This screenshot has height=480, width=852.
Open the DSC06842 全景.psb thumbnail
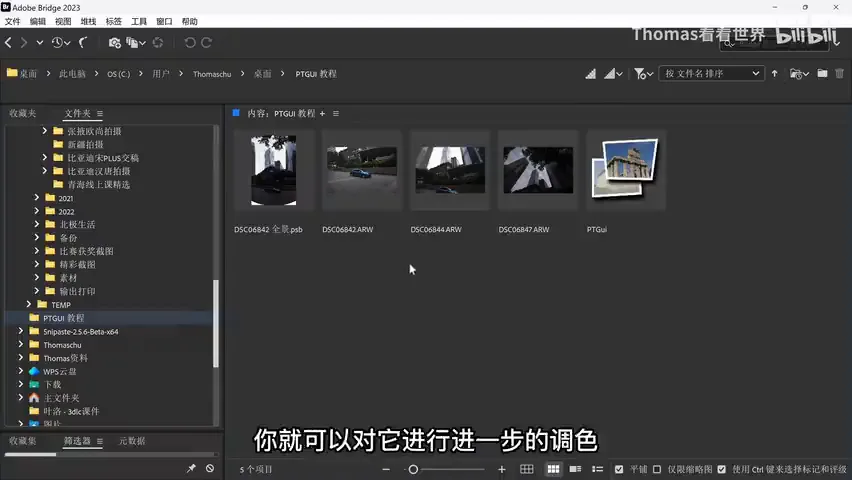pyautogui.click(x=274, y=170)
